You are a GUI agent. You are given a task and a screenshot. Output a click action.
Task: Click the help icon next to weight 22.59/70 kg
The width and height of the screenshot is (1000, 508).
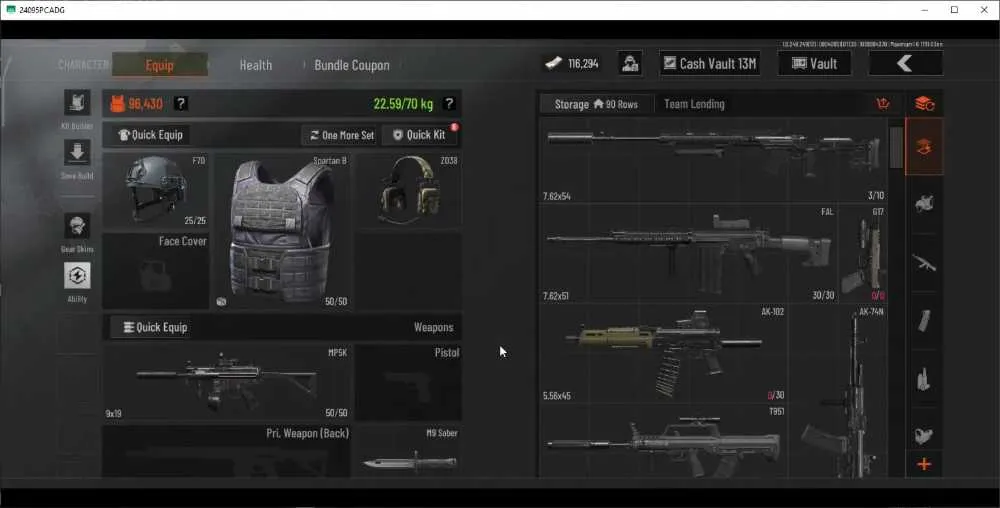click(x=449, y=103)
